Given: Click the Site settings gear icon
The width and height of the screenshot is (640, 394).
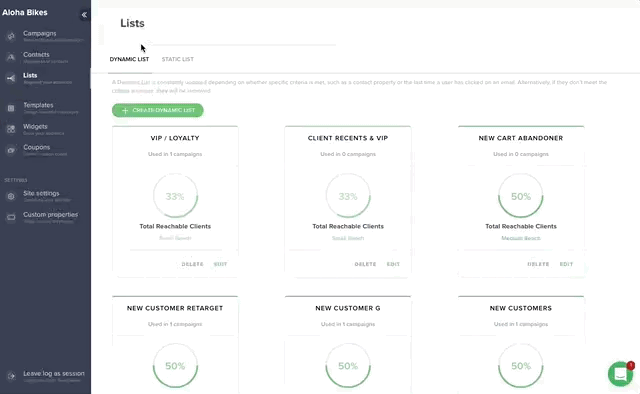Looking at the screenshot, I should (x=11, y=196).
